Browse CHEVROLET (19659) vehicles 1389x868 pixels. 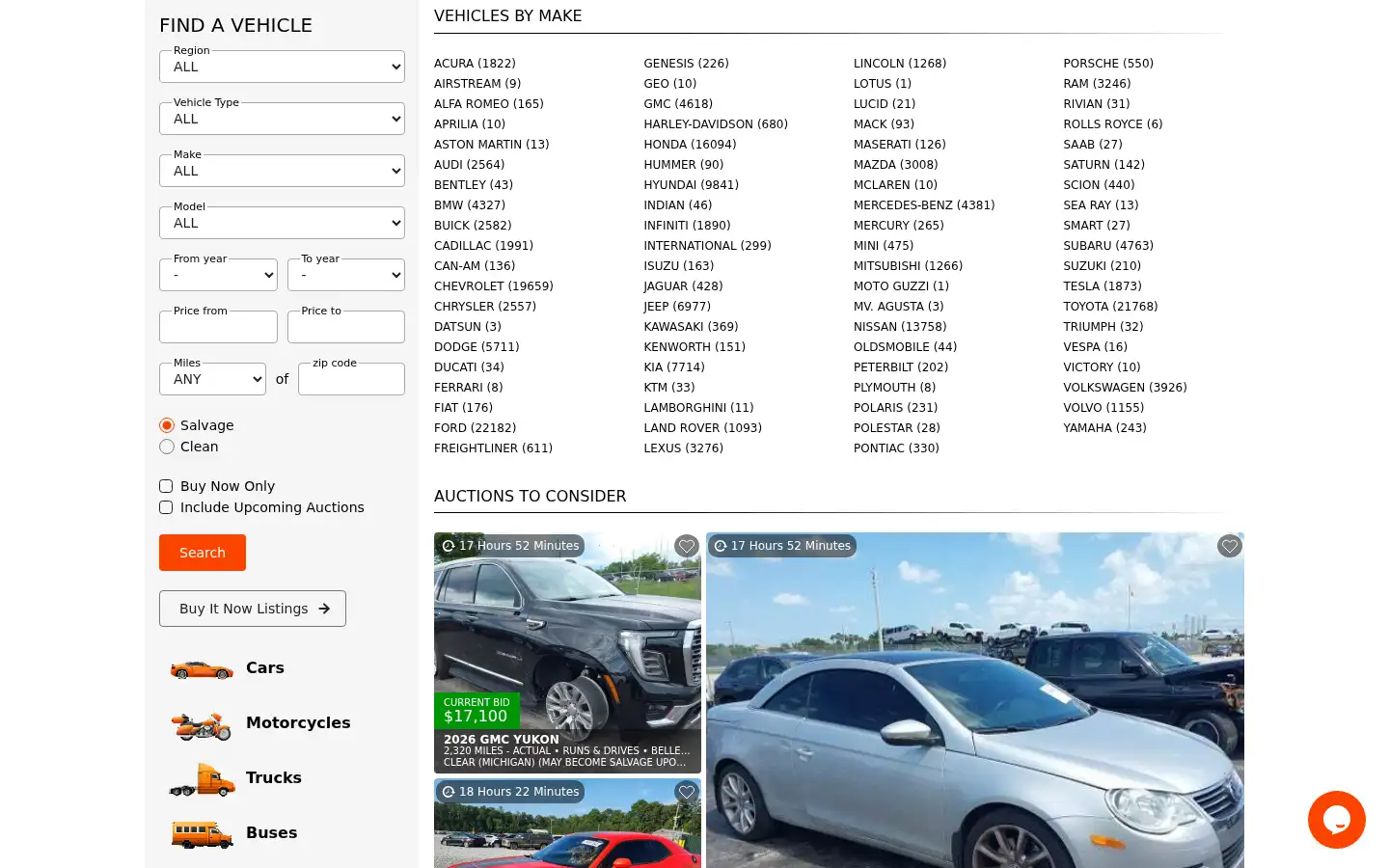[494, 286]
